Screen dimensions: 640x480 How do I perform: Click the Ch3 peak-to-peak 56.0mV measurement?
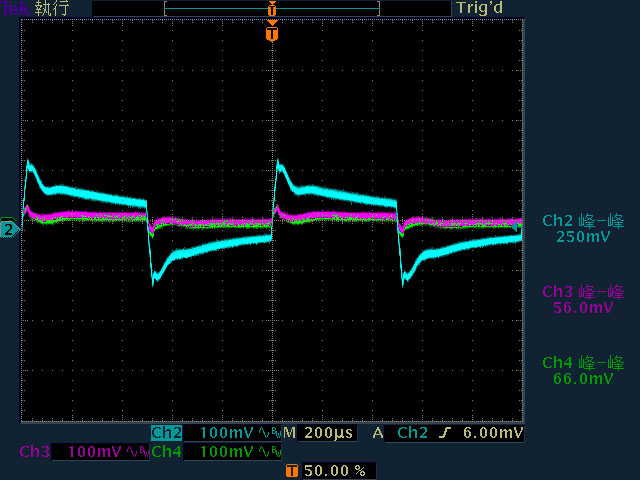(583, 299)
